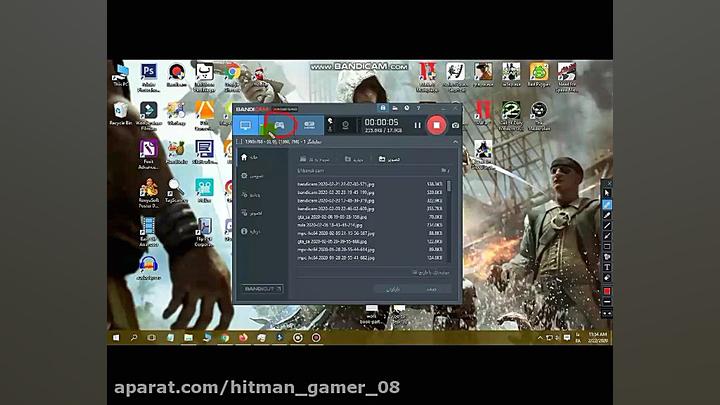This screenshot has height=405, width=720.
Task: Click the Bandicam desktop shortcut
Action: (177, 75)
